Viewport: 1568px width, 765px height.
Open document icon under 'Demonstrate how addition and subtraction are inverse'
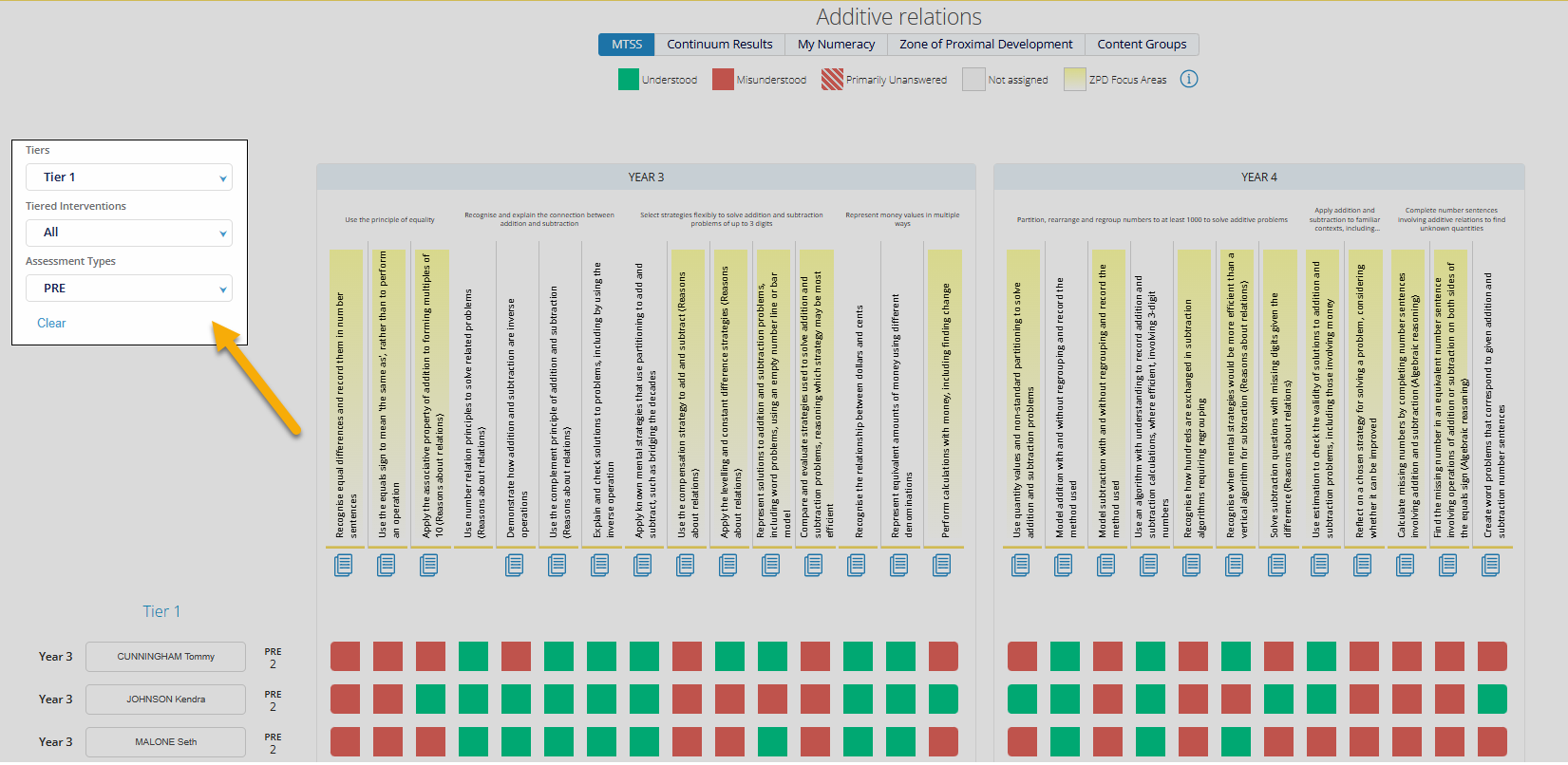click(515, 565)
